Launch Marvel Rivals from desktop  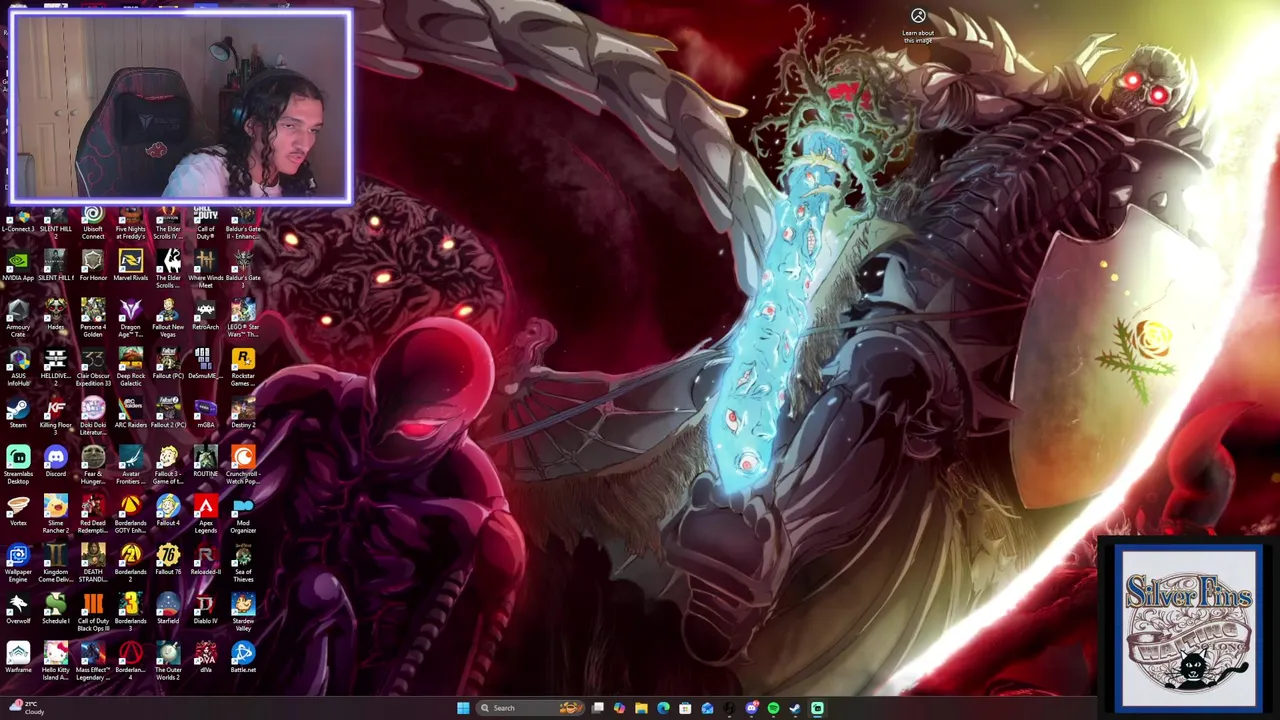pyautogui.click(x=130, y=267)
